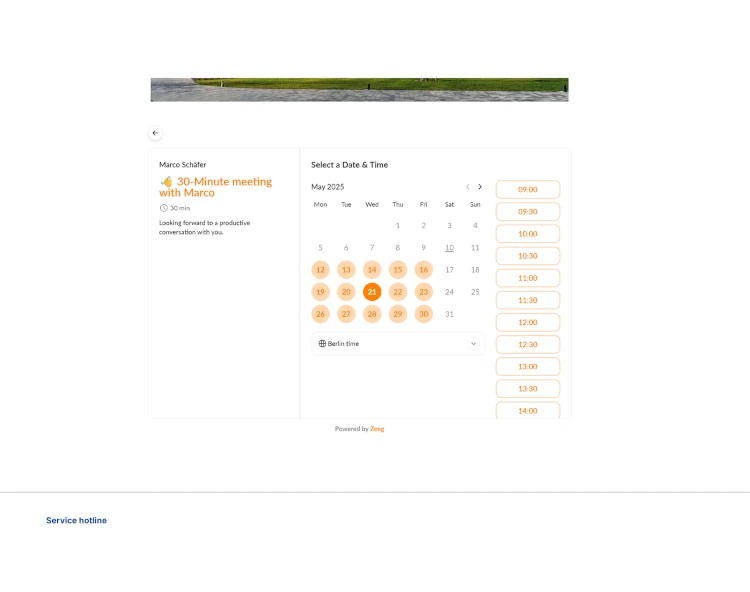
Task: Click the underlined date 10
Action: coord(450,248)
